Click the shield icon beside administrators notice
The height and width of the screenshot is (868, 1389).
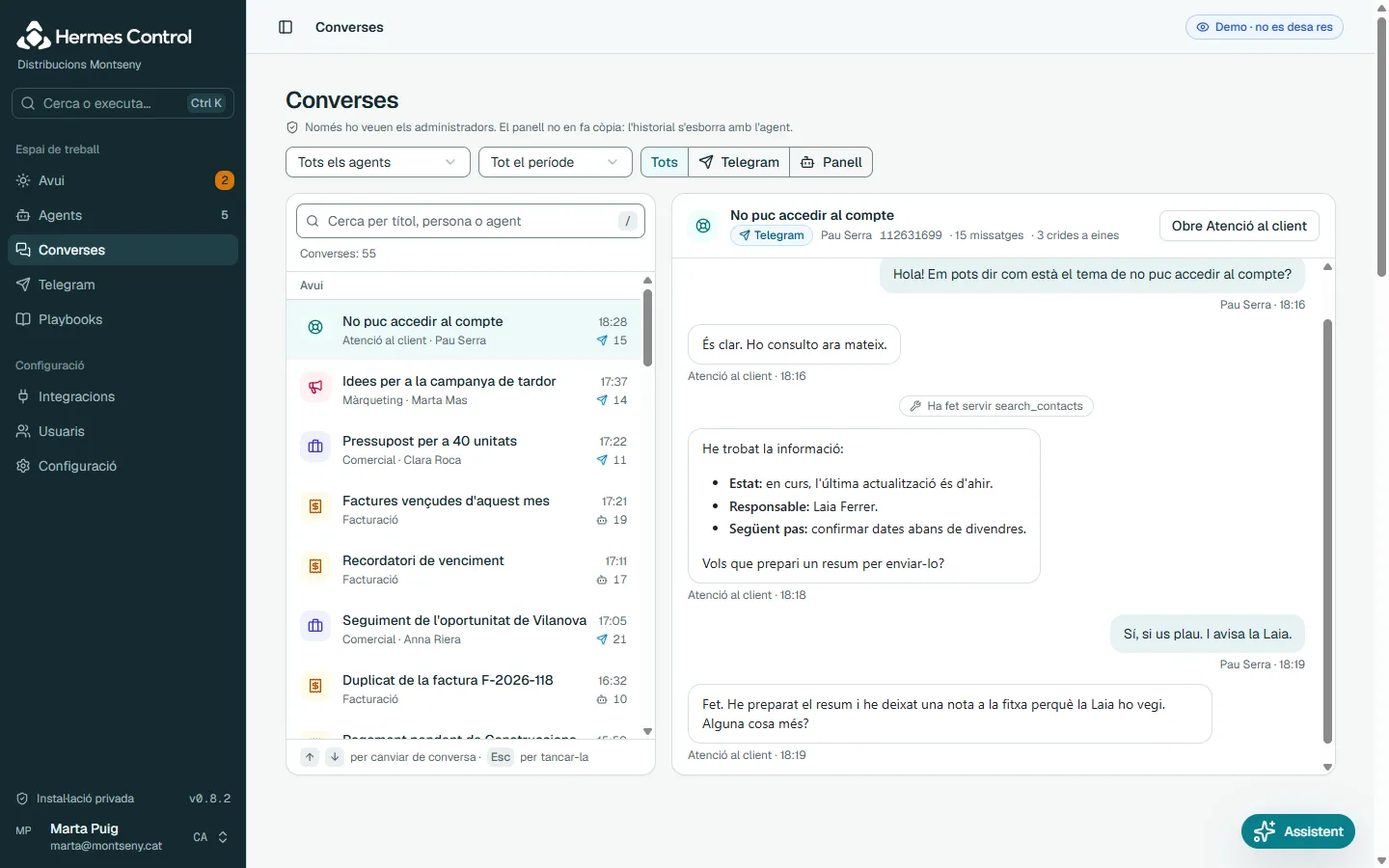click(x=292, y=127)
